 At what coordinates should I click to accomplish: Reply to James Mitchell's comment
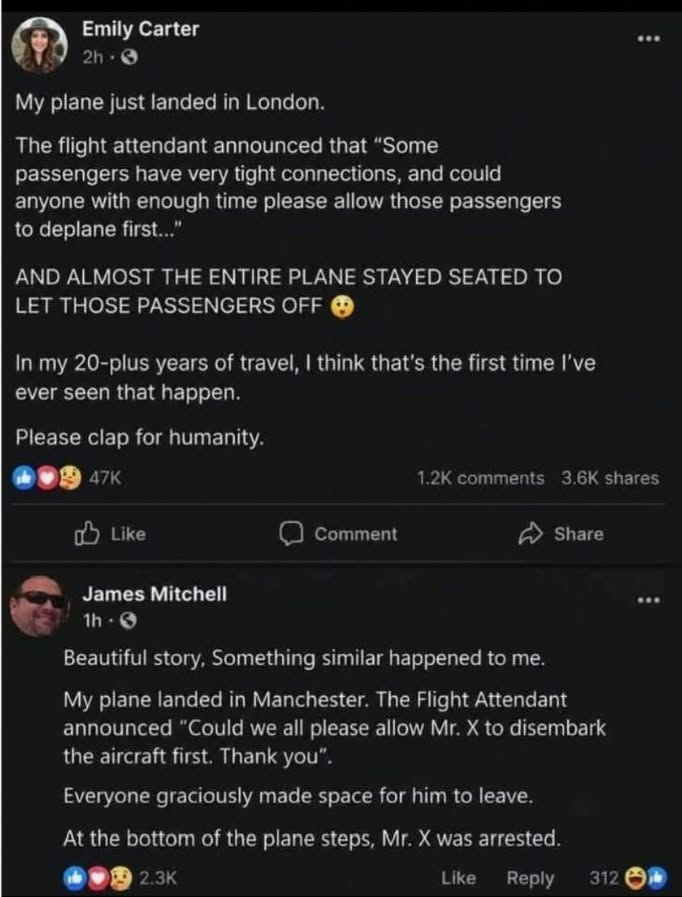pyautogui.click(x=530, y=879)
